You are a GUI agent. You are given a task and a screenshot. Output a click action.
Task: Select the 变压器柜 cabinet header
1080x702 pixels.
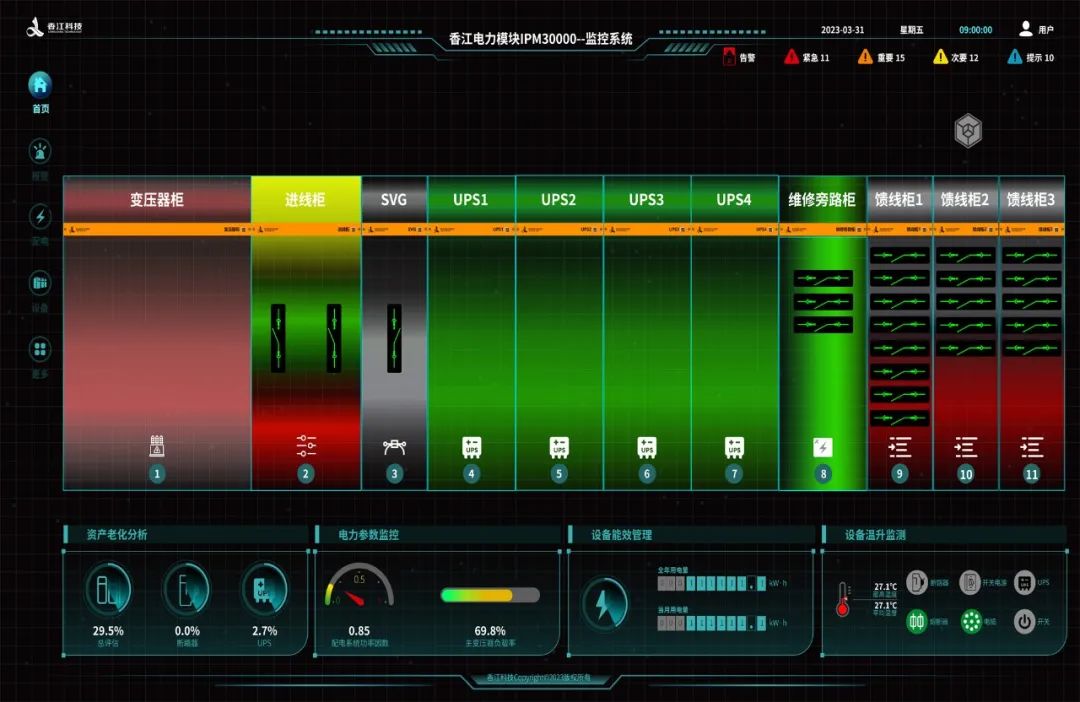(157, 199)
